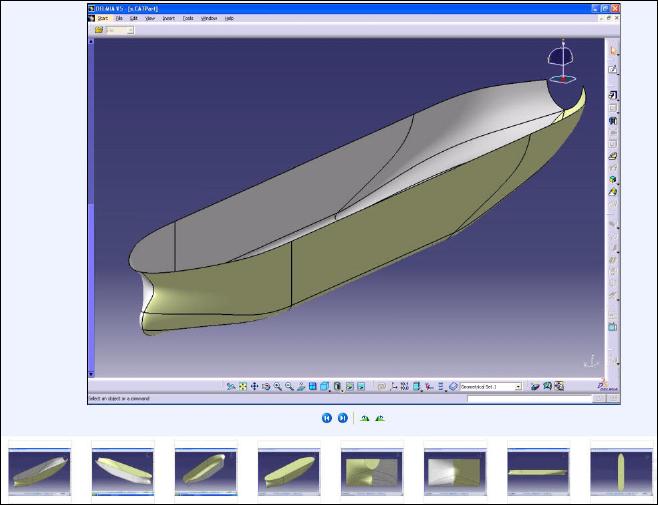Select the Pan view tool

click(x=254, y=386)
